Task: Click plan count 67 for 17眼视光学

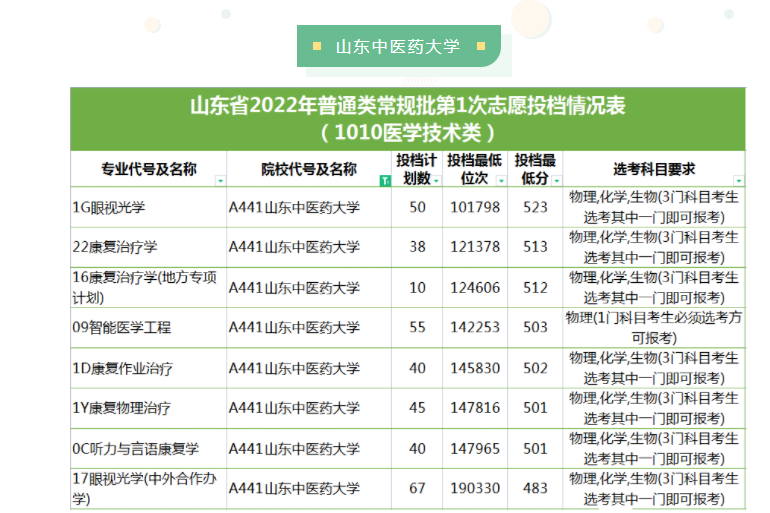Action: coord(417,488)
